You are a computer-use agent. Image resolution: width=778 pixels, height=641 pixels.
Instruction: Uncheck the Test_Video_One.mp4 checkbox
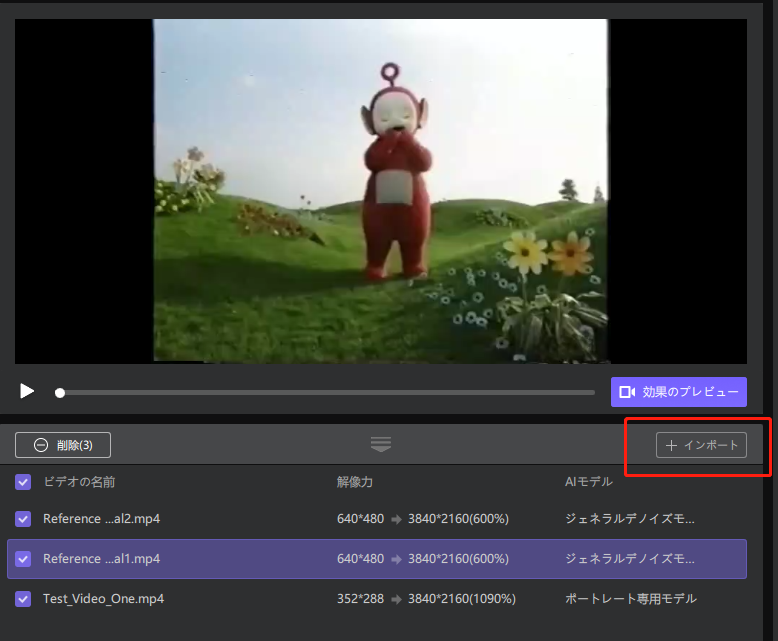pyautogui.click(x=23, y=599)
